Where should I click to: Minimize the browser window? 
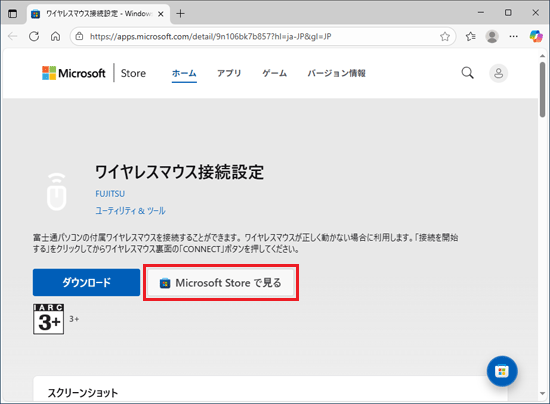(x=481, y=13)
